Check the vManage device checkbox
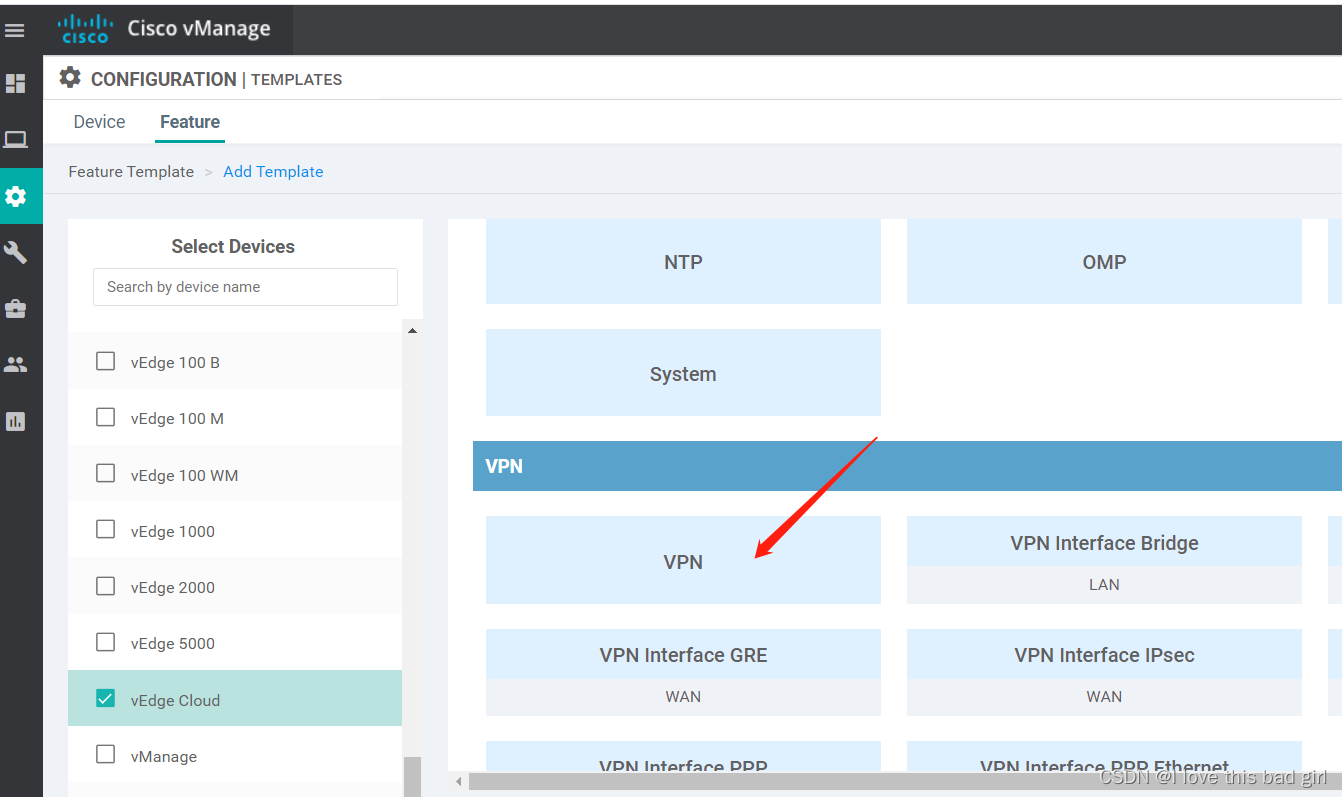 coord(105,755)
